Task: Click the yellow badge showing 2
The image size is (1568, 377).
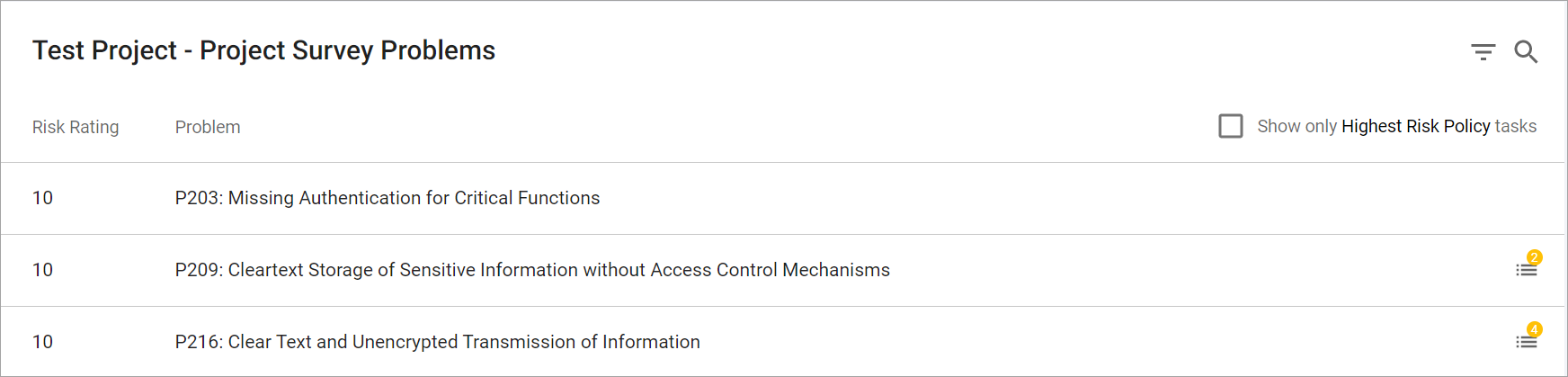Action: pyautogui.click(x=1534, y=257)
